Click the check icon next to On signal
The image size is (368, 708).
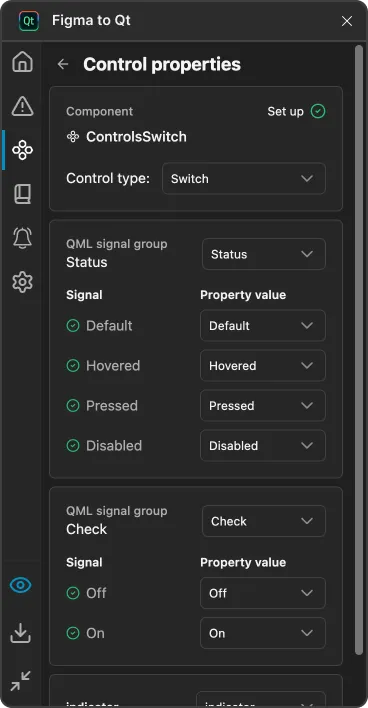coord(73,633)
